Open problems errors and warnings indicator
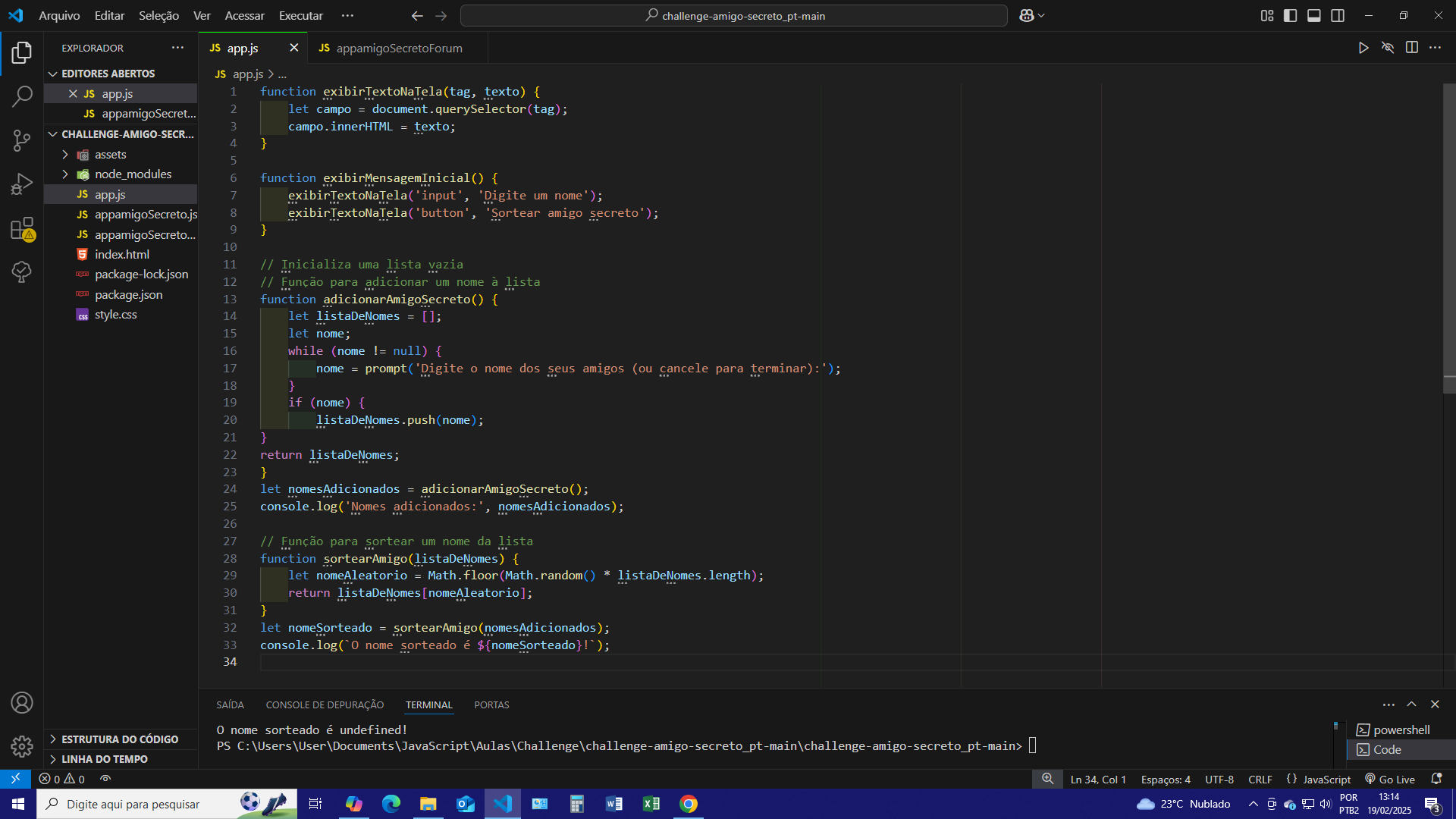 (62, 779)
